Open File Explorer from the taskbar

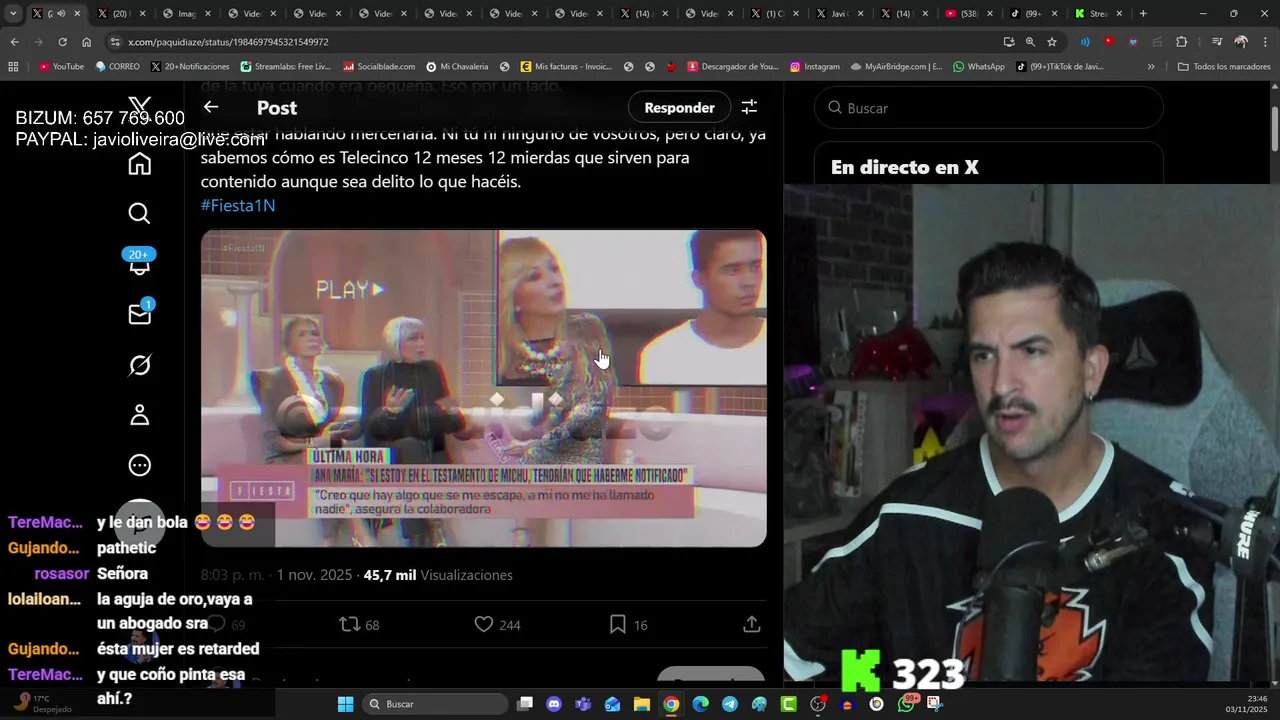tap(642, 704)
